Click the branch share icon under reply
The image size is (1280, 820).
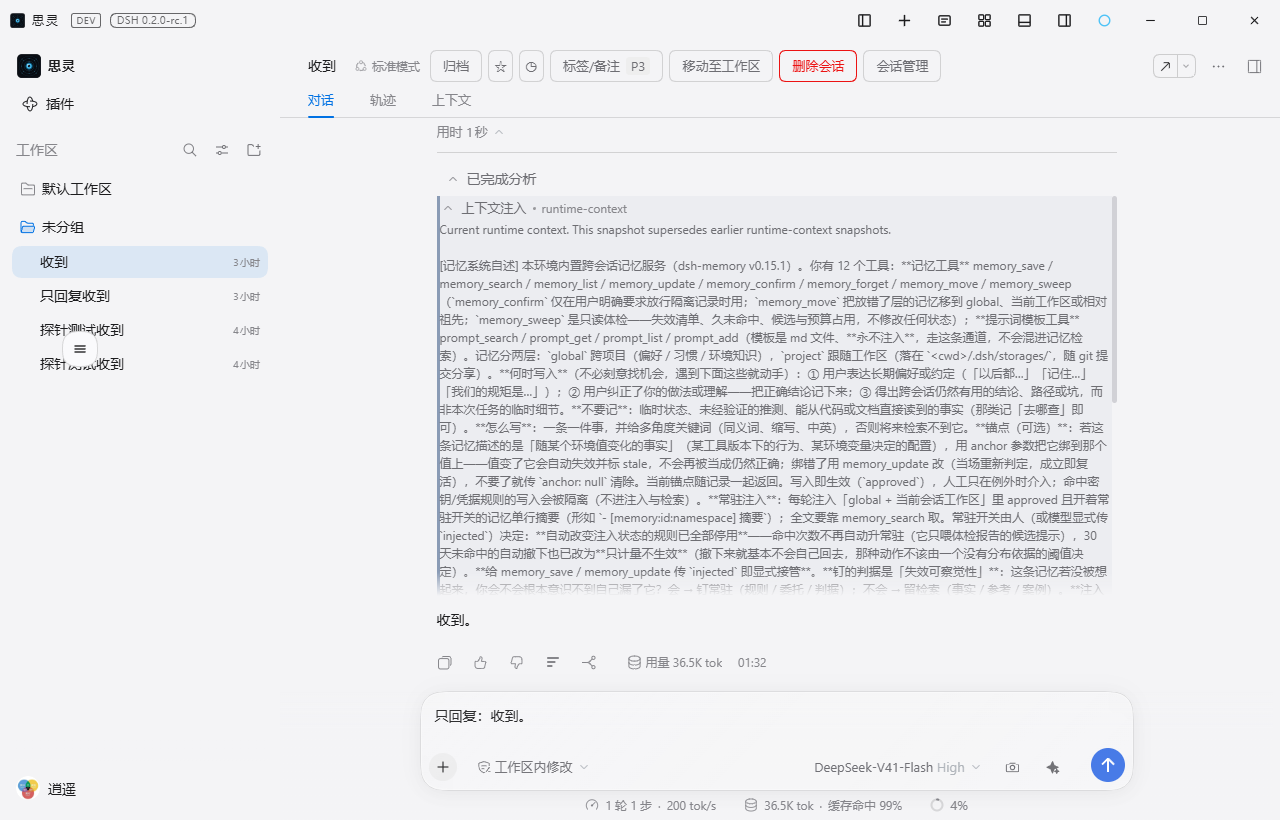pos(589,662)
